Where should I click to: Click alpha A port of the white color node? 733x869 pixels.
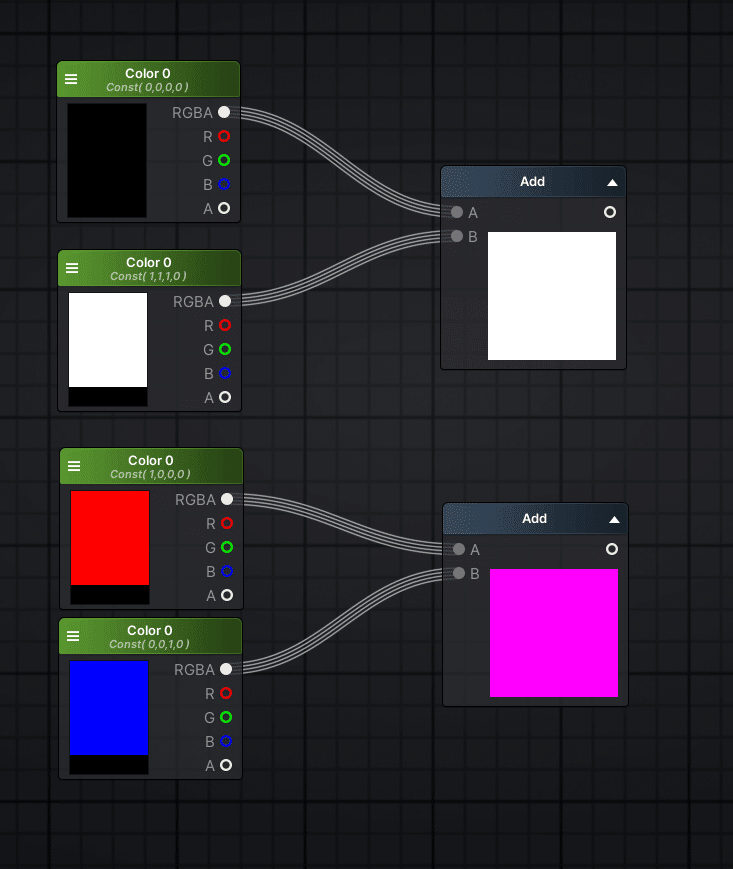pyautogui.click(x=225, y=397)
